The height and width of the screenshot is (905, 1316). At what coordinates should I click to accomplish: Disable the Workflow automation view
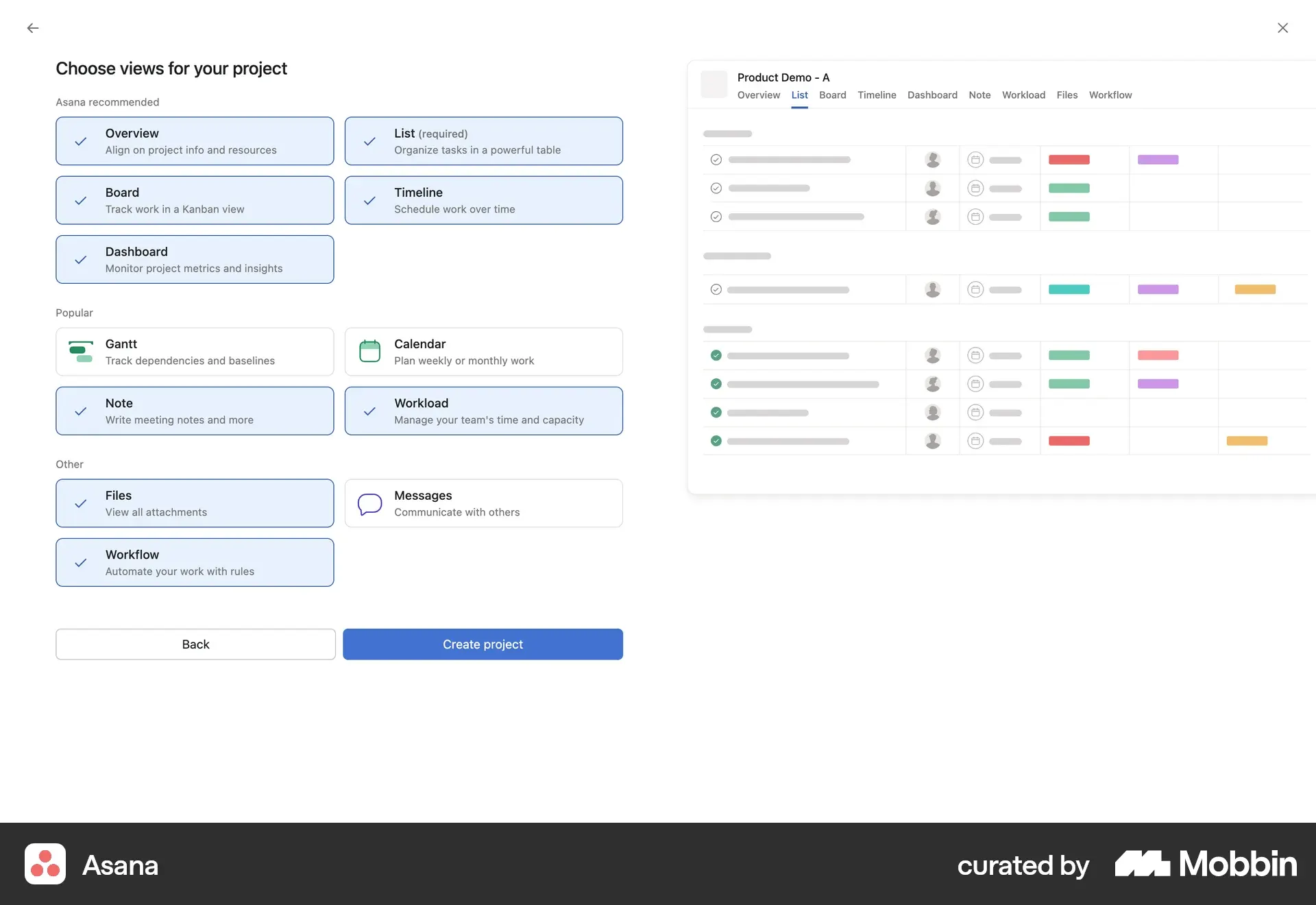click(195, 562)
